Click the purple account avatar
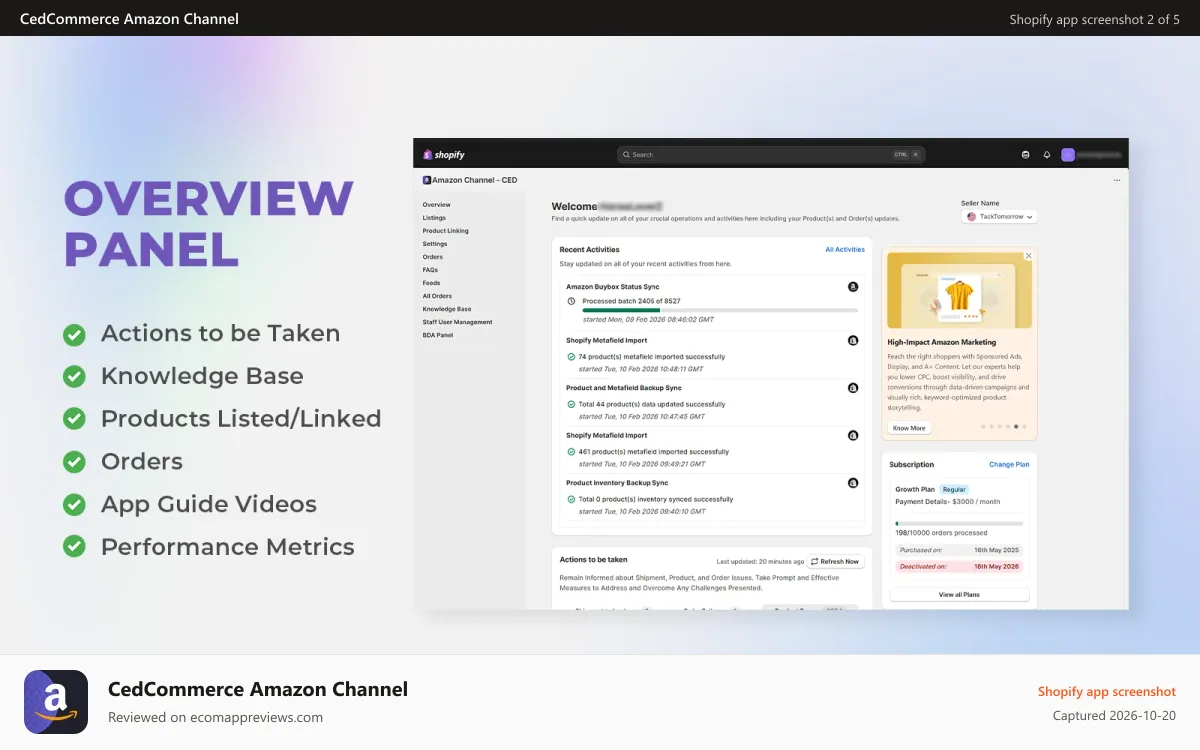Image resolution: width=1200 pixels, height=750 pixels. [1068, 155]
